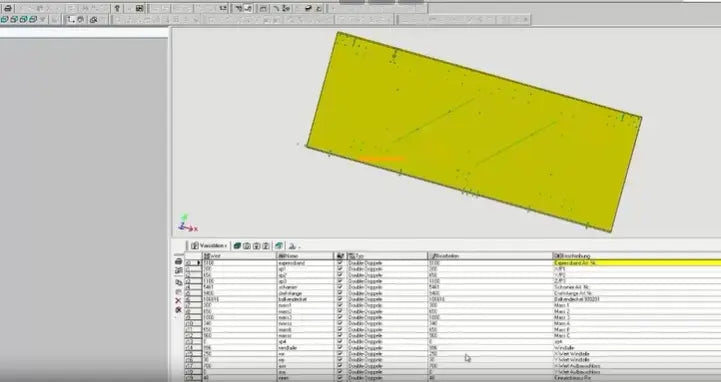Select the 'Mass 1' description cell
The height and width of the screenshot is (382, 721).
637,305
